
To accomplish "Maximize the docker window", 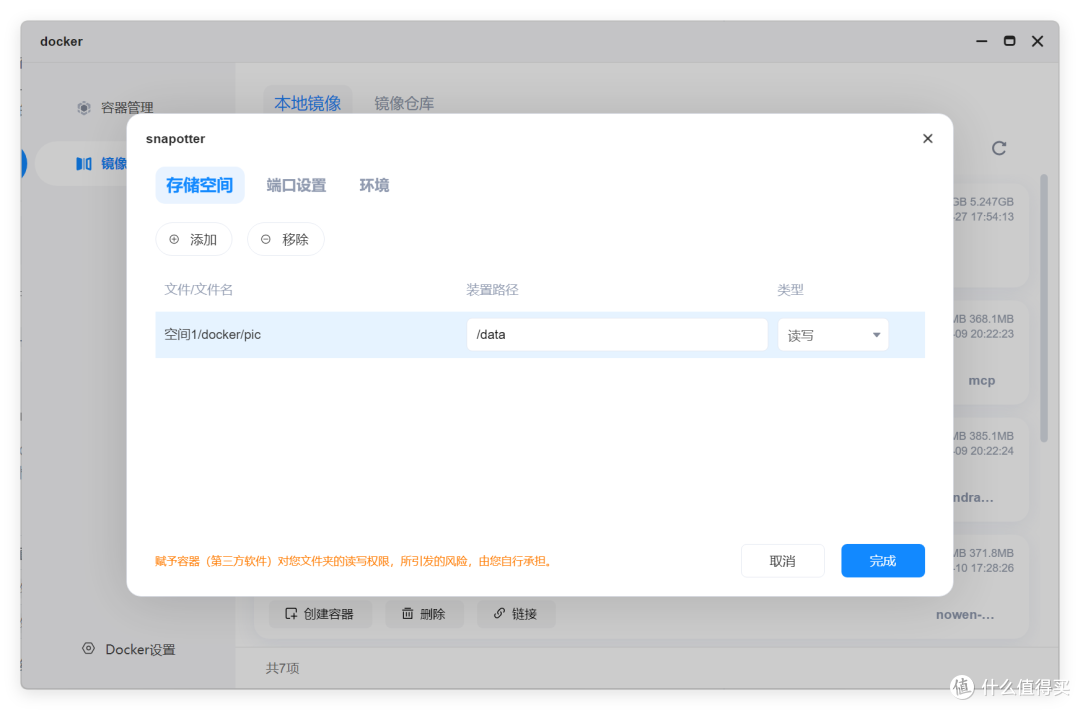I will tap(1009, 41).
